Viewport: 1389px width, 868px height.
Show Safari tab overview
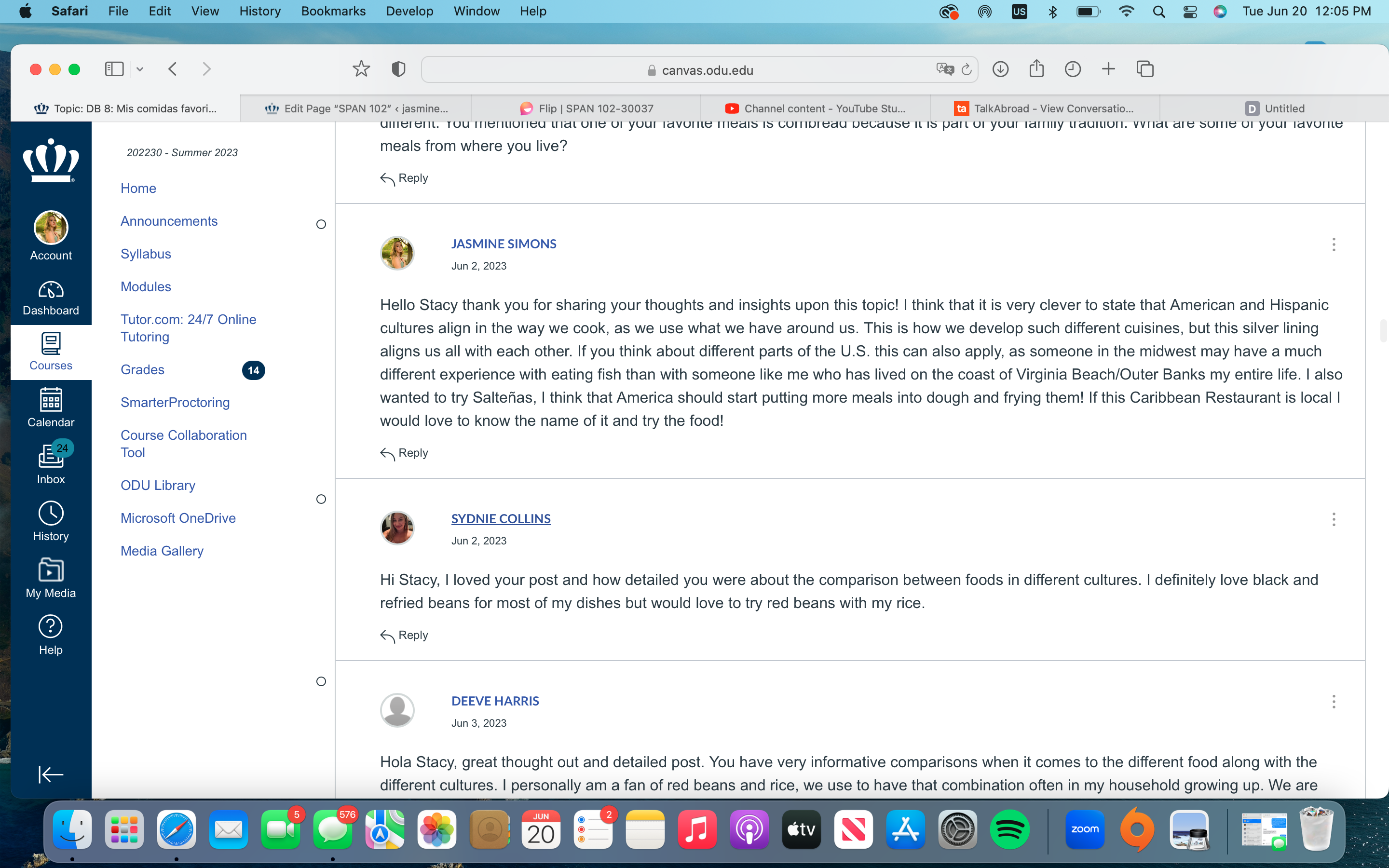[x=1145, y=69]
